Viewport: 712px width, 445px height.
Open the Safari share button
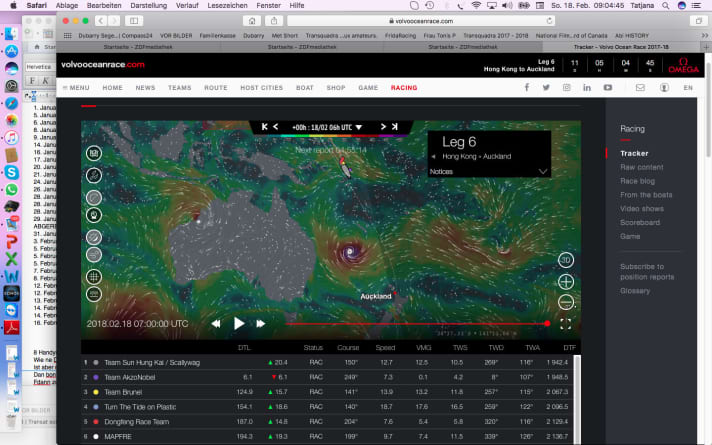(x=274, y=21)
